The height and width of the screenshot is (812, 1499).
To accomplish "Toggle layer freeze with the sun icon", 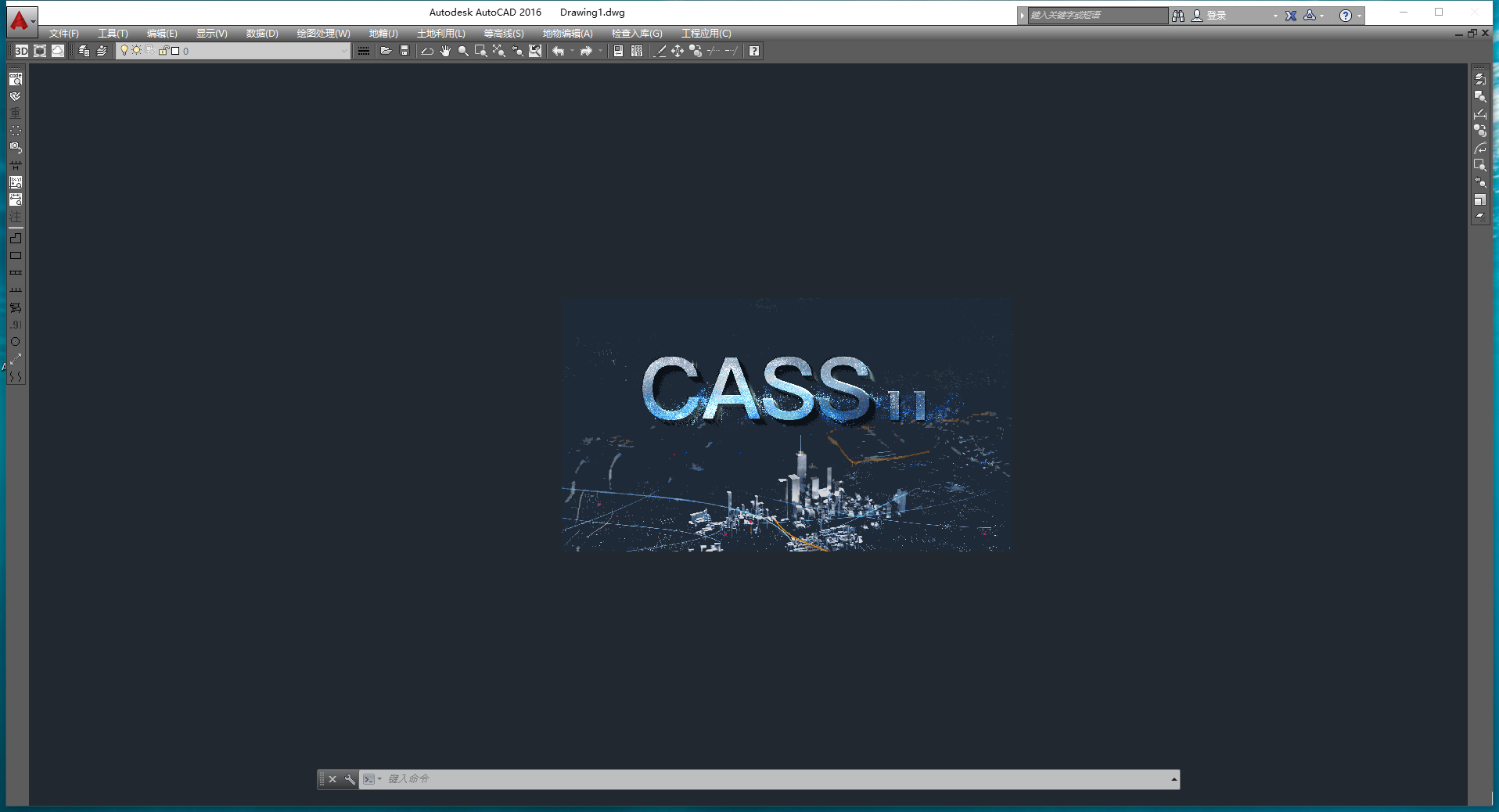I will 137,50.
